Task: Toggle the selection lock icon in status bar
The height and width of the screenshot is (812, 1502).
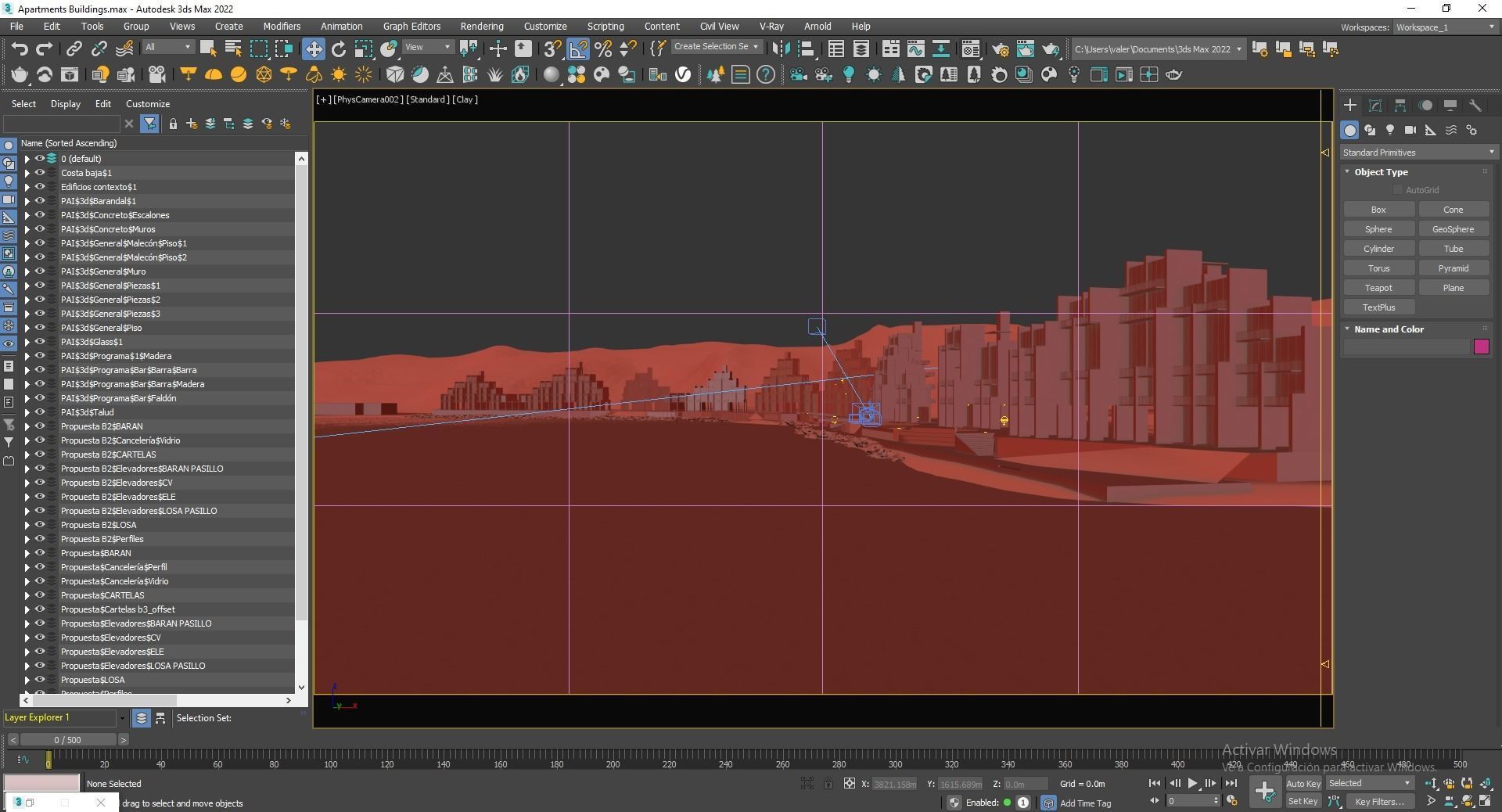Action: [828, 783]
